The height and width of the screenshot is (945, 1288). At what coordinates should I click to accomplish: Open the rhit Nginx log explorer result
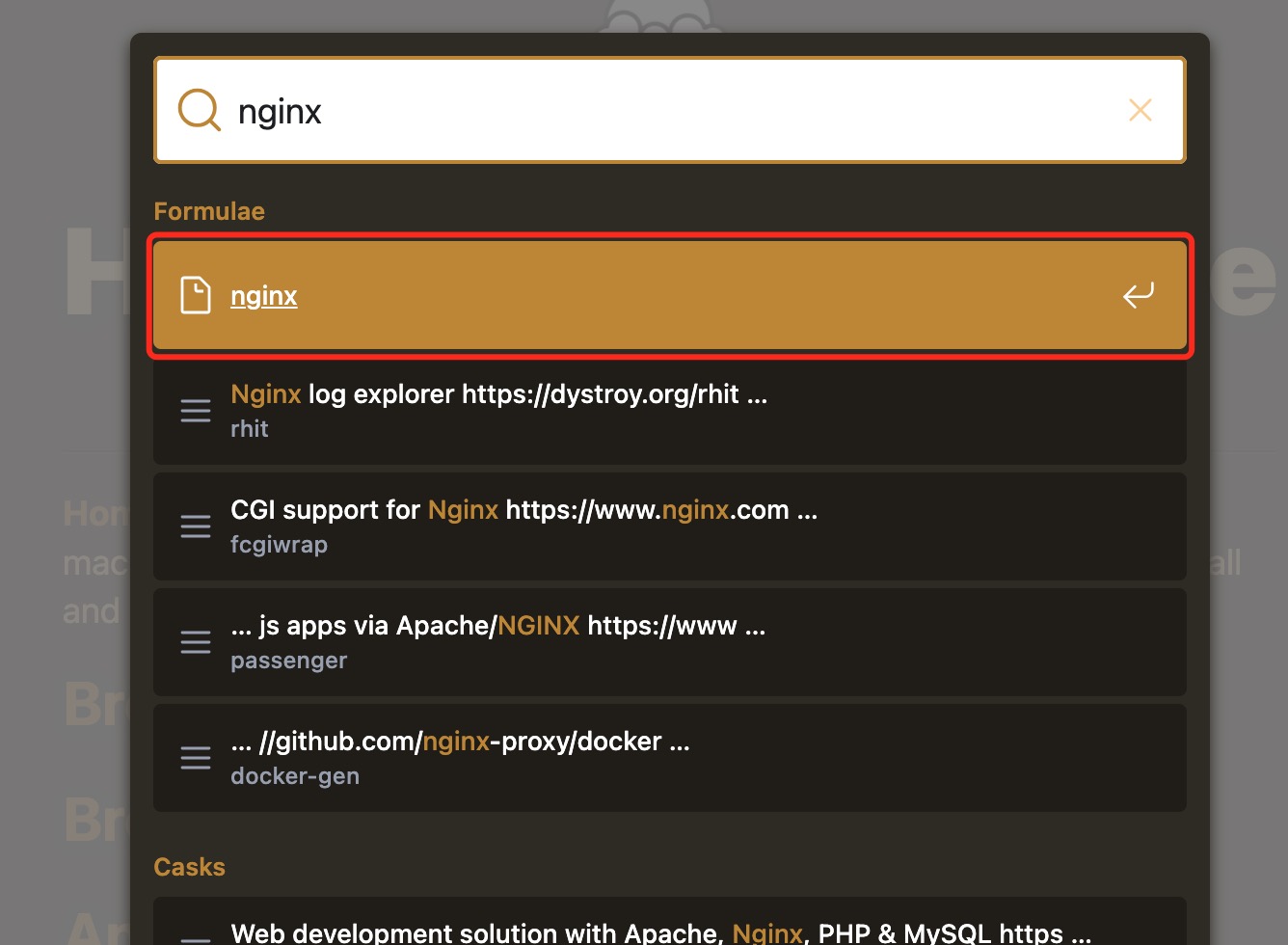[670, 411]
